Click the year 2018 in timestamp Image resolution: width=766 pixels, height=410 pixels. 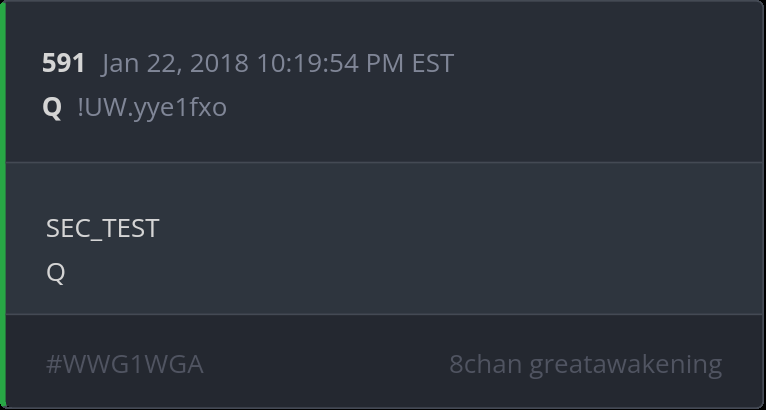[219, 63]
